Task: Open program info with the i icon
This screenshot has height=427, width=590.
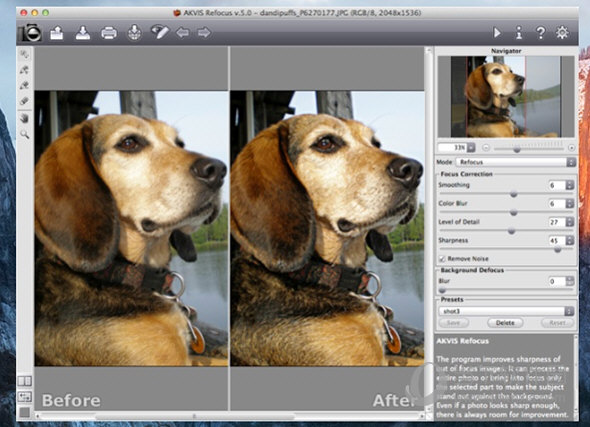Action: (x=519, y=33)
